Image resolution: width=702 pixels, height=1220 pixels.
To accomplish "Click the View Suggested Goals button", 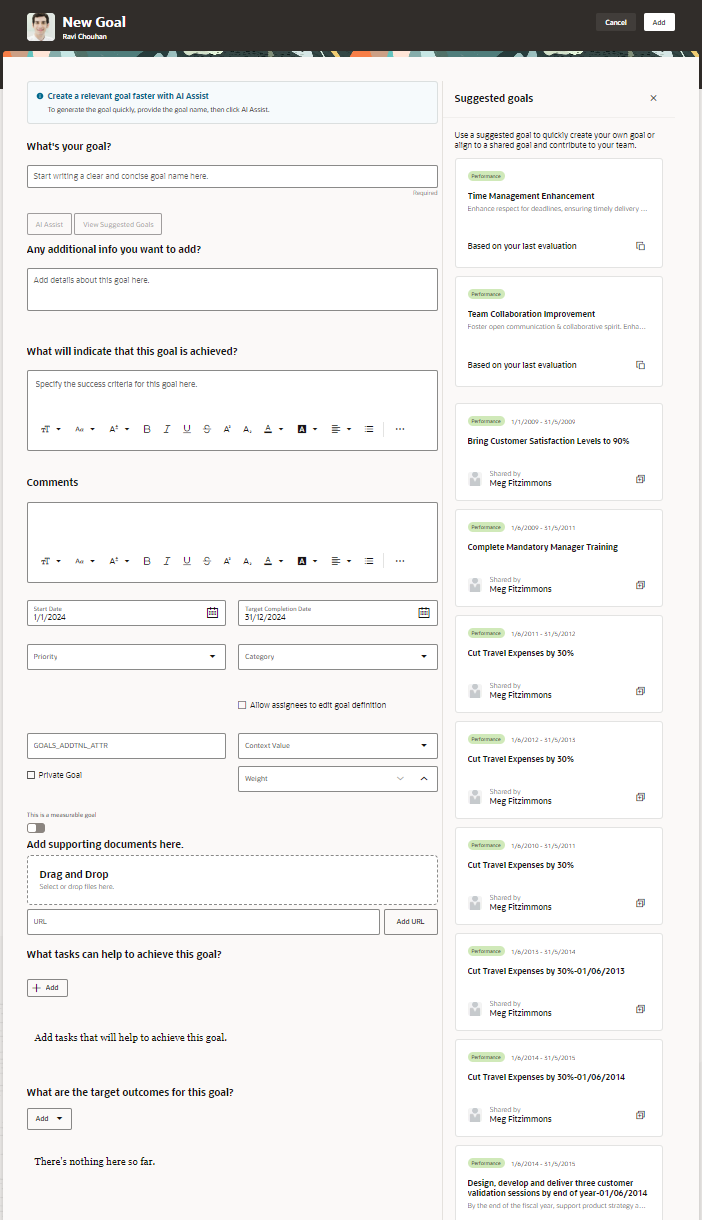I will click(118, 225).
